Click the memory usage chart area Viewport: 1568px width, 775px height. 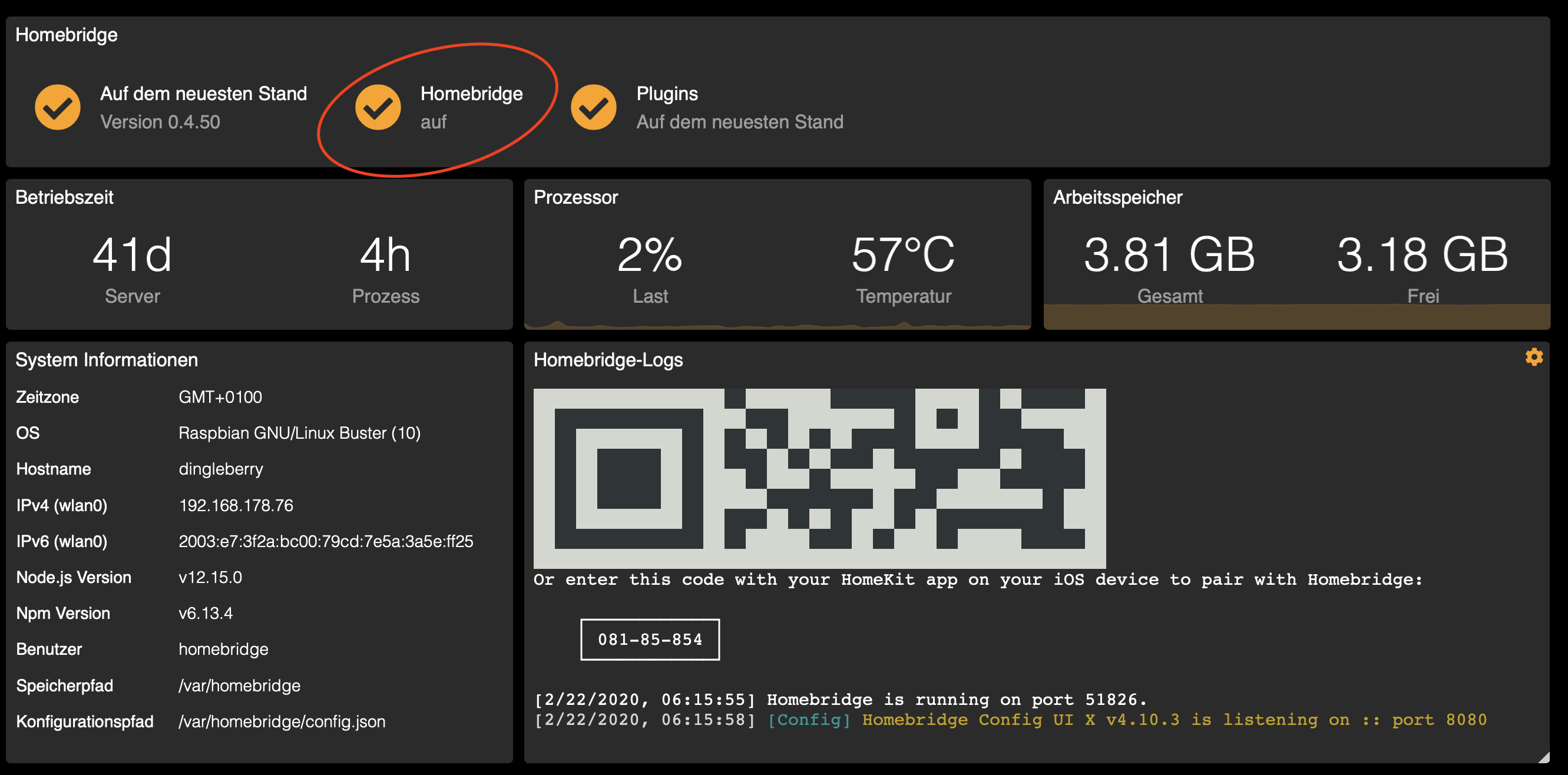click(1296, 317)
